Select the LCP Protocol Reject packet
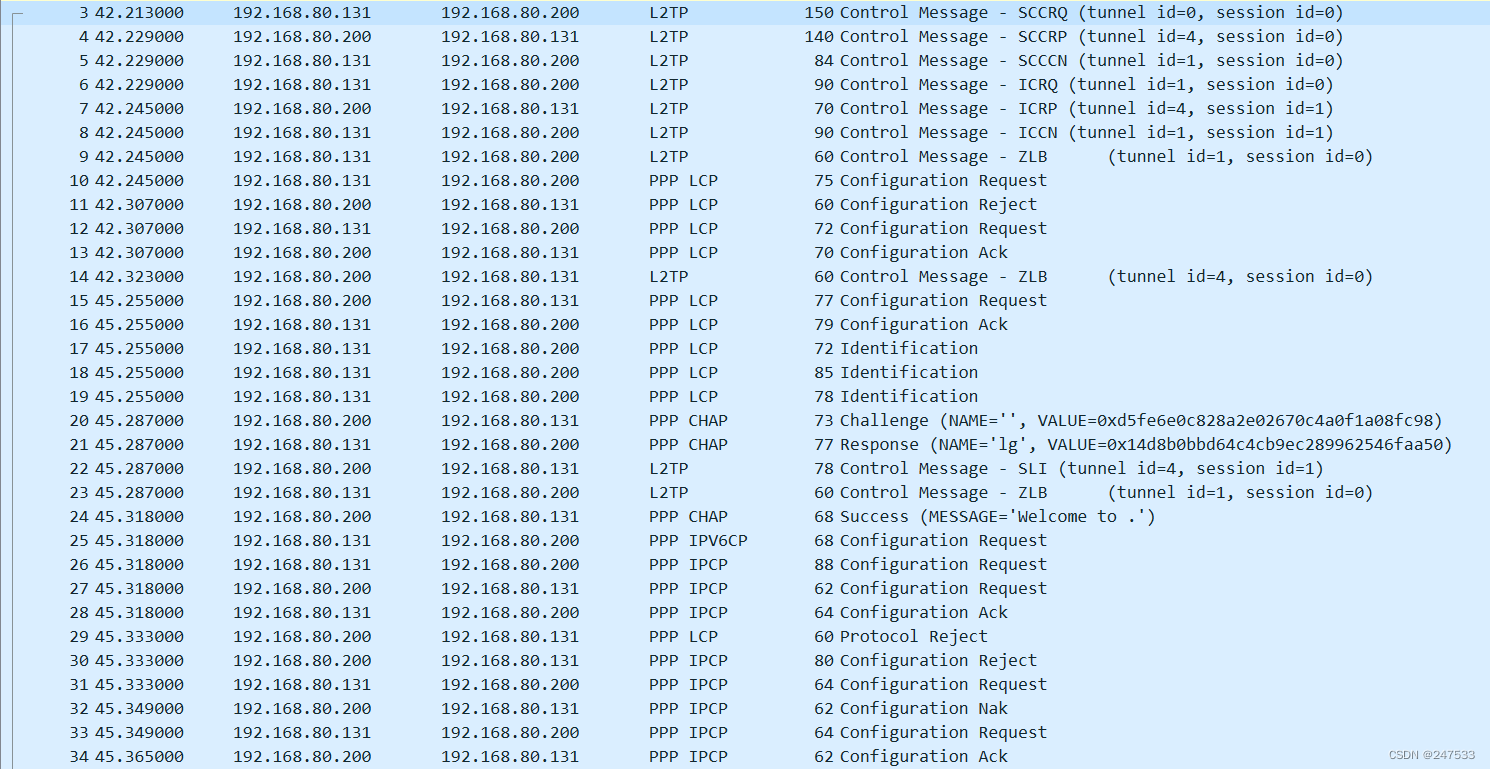 click(745, 637)
